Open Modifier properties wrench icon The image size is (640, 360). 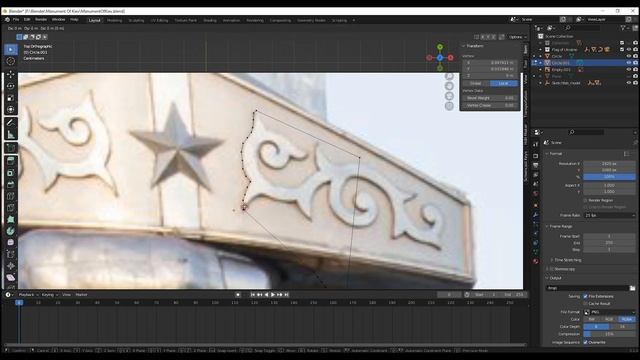(536, 214)
